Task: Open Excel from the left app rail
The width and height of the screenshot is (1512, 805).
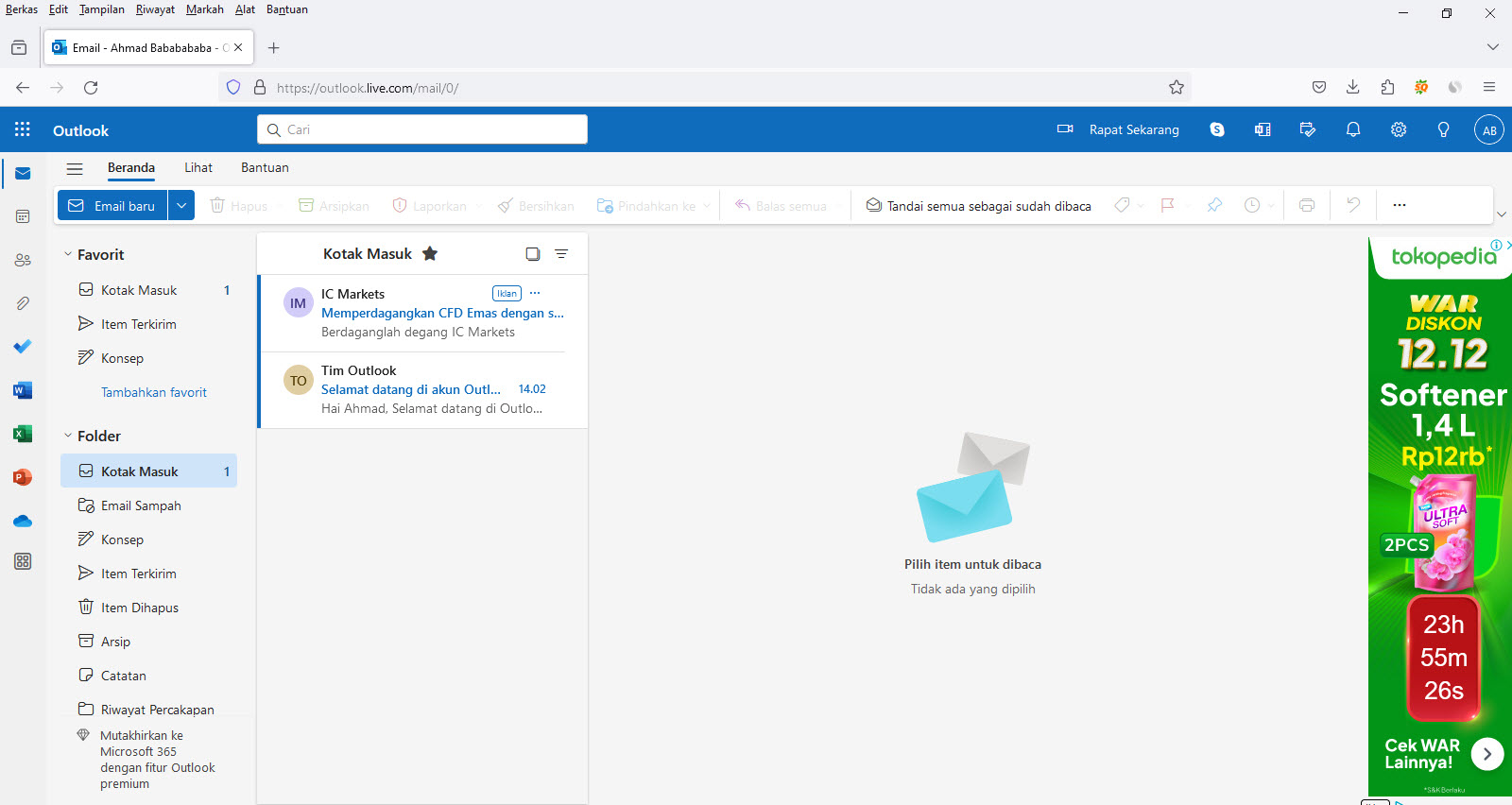Action: coord(23,434)
